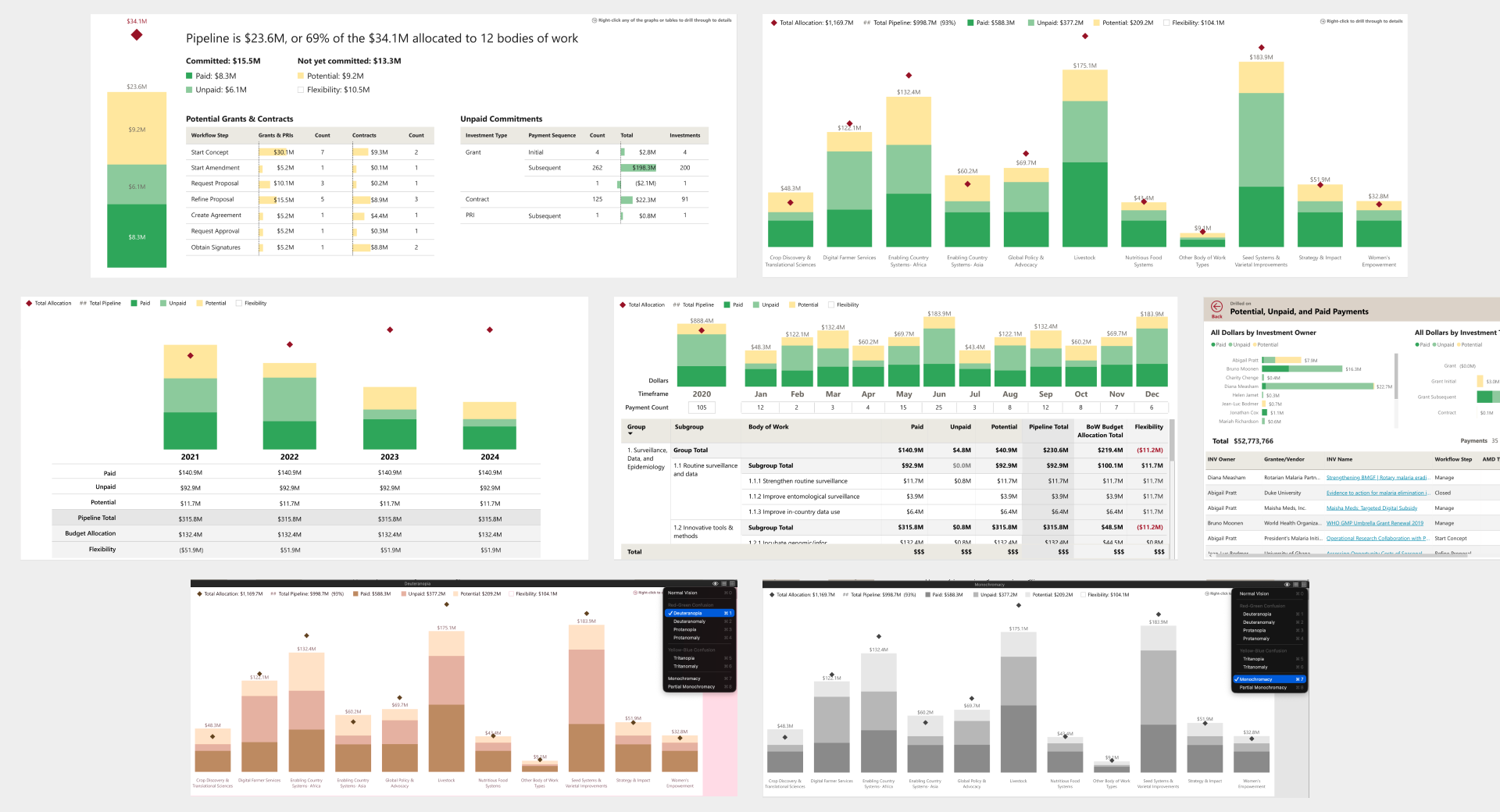Click the Total Allocation diamond above Livestock bar
Viewport: 1500px width, 812px height.
coord(1084,36)
